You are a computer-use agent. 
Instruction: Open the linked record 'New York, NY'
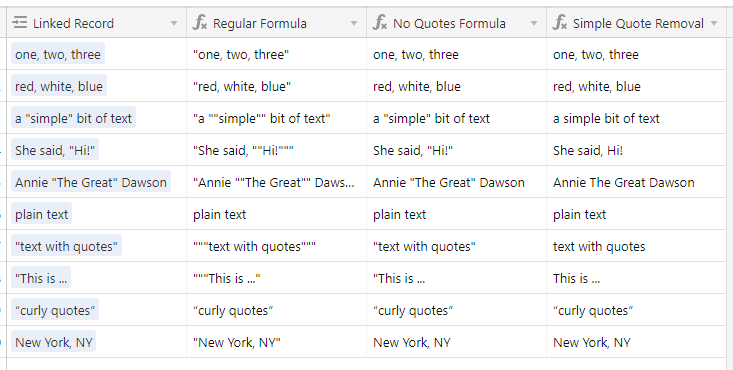click(54, 342)
